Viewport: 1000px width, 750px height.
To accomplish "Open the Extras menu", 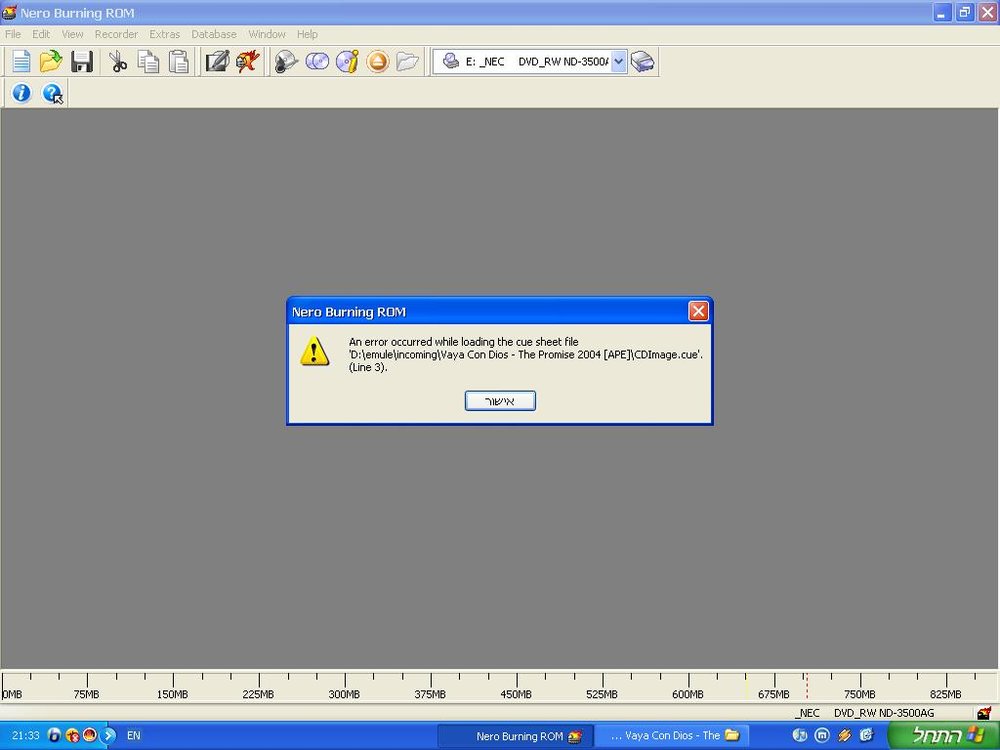I will coord(165,34).
